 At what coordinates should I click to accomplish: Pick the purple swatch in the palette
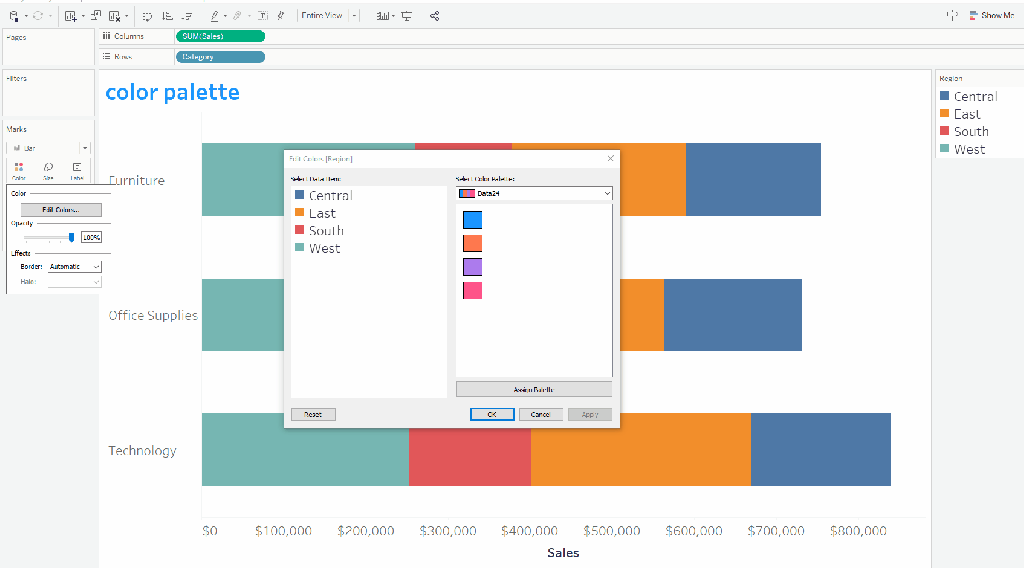473,267
